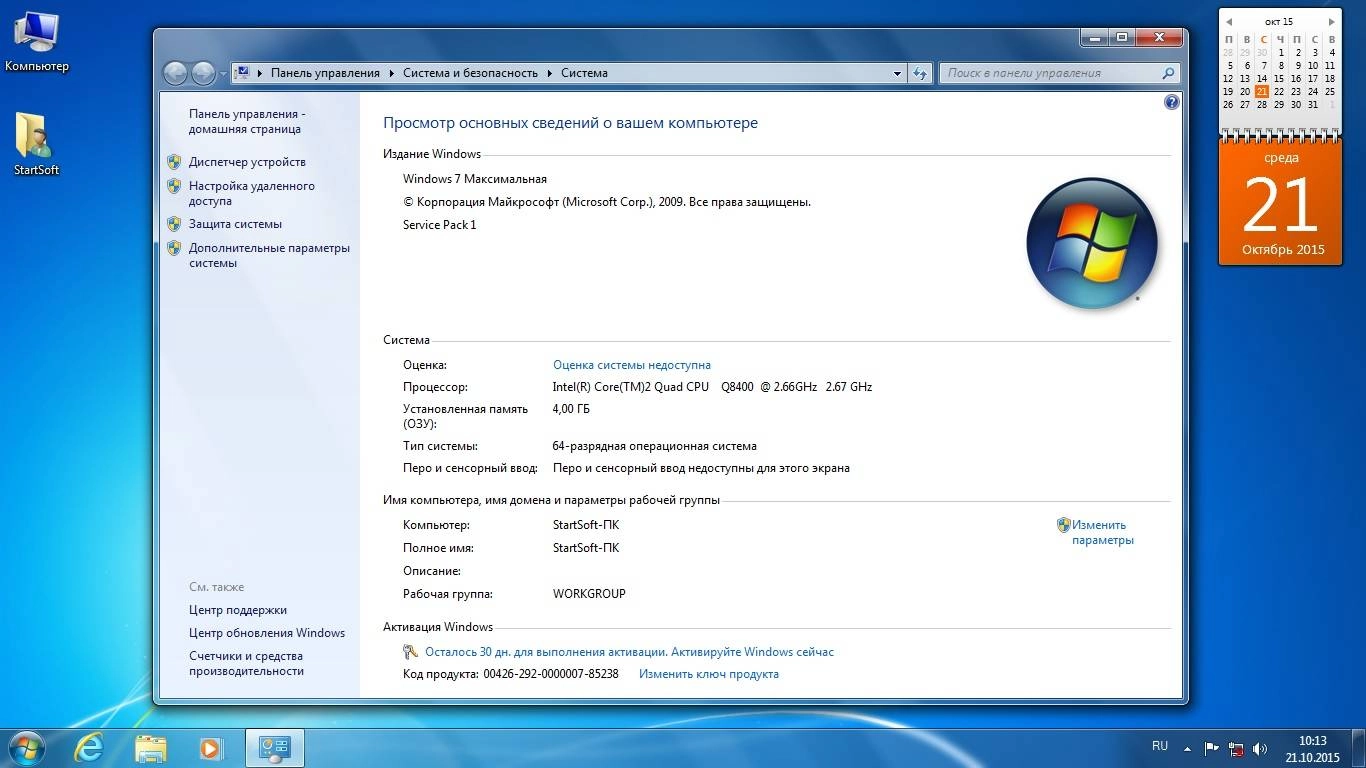Image resolution: width=1366 pixels, height=768 pixels.
Task: Click the magnifier icon in the search box
Action: (1168, 73)
